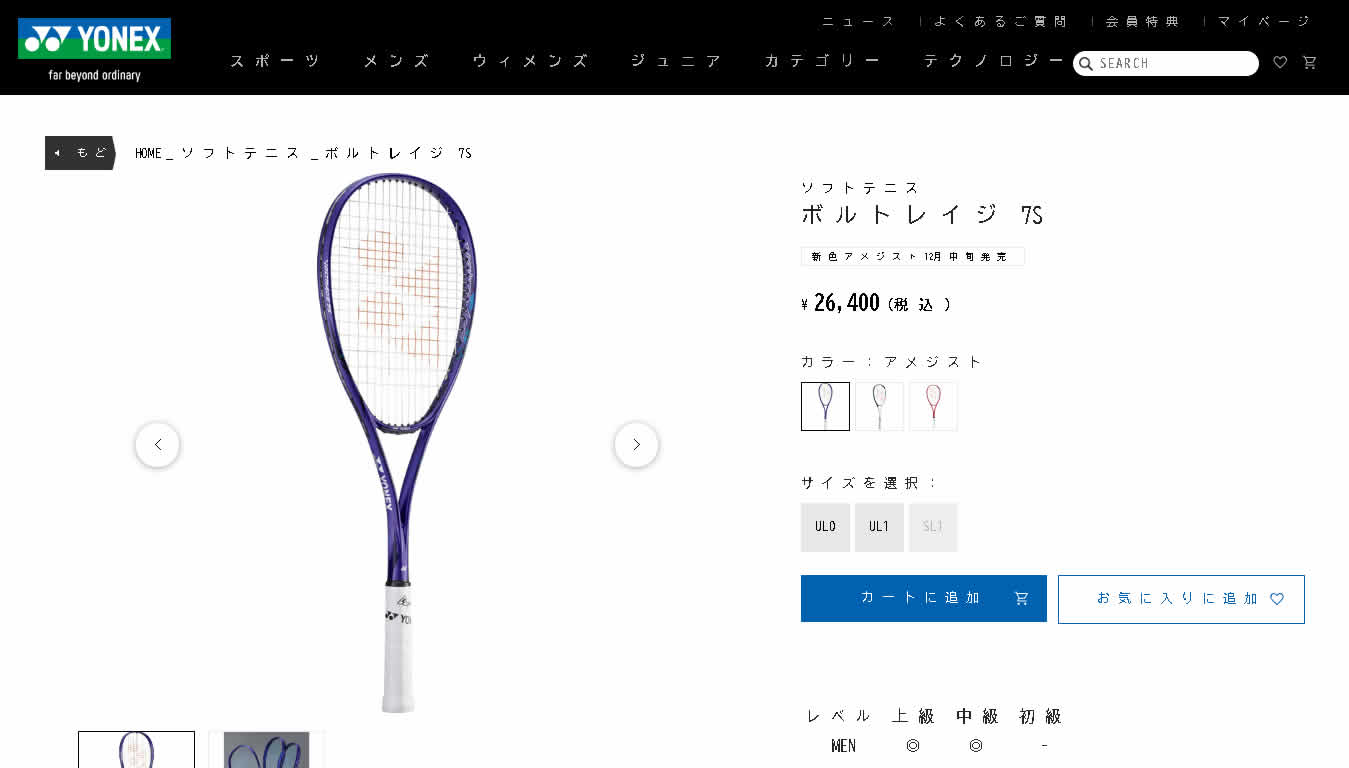
Task: Select the UL1 size option
Action: [x=879, y=527]
